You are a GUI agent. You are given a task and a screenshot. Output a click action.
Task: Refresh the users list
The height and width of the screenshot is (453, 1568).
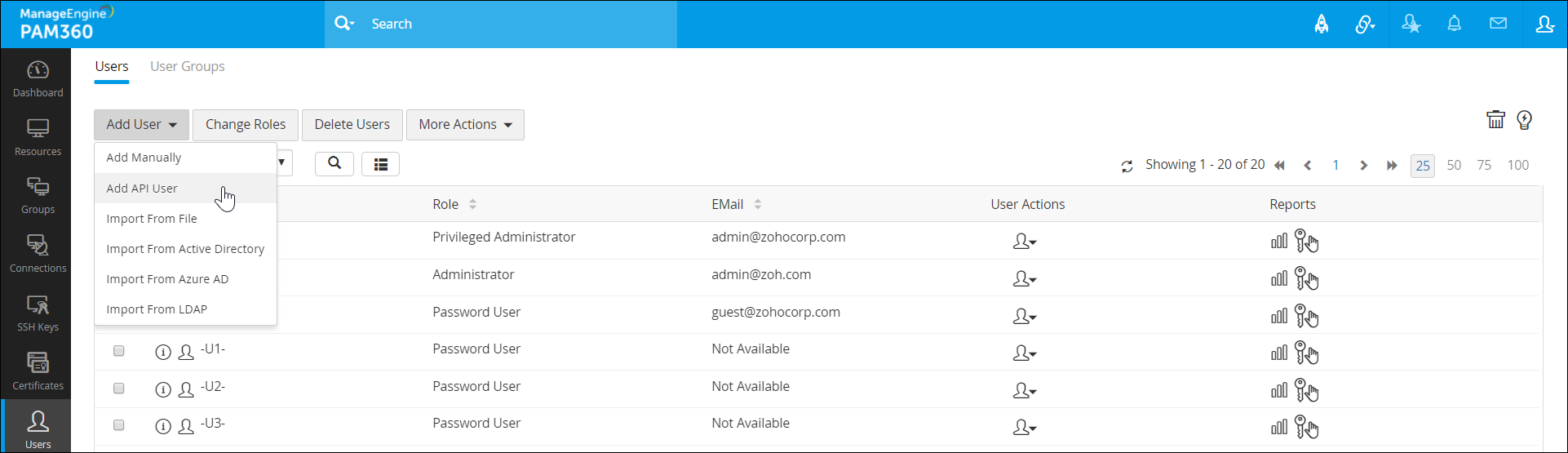(x=1127, y=166)
